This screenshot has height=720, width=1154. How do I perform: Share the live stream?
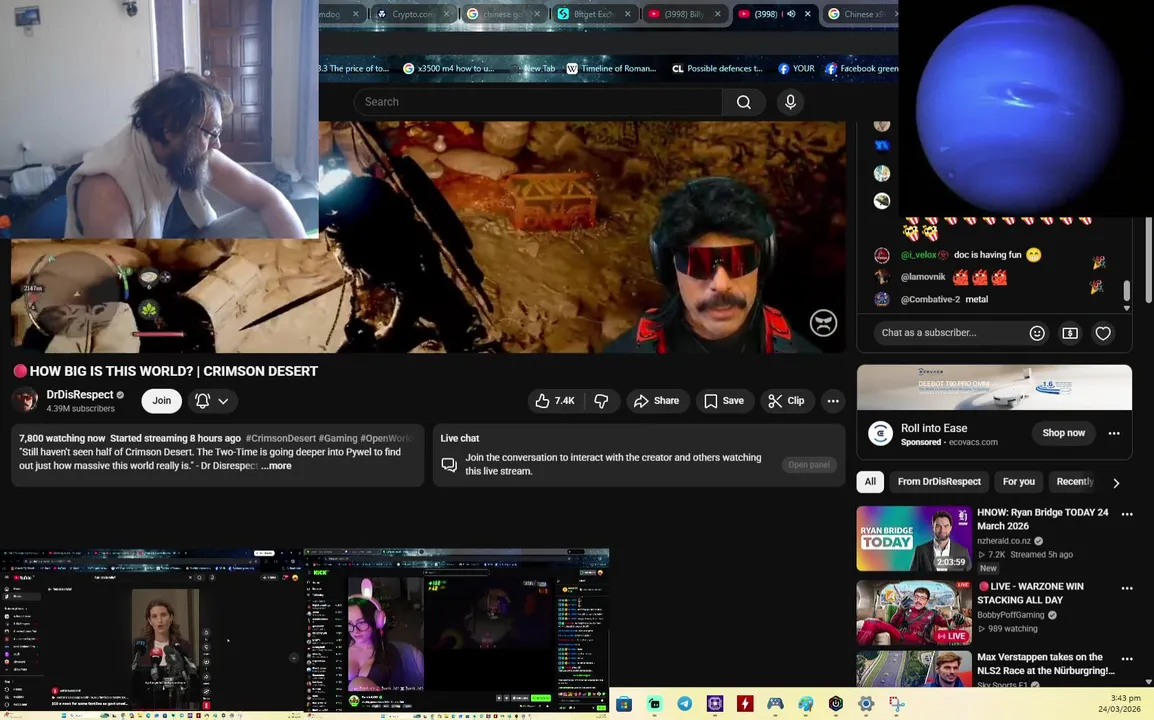pos(656,400)
